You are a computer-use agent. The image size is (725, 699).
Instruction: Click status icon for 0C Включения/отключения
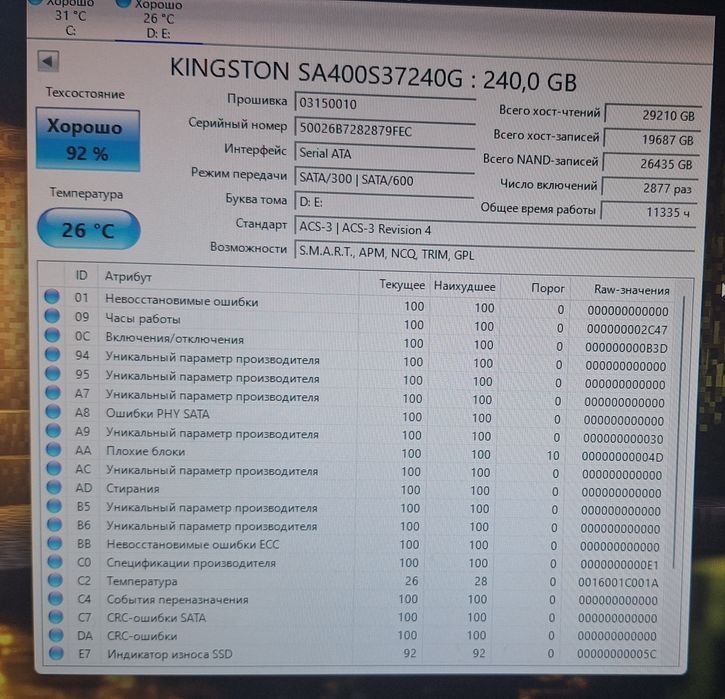point(52,335)
